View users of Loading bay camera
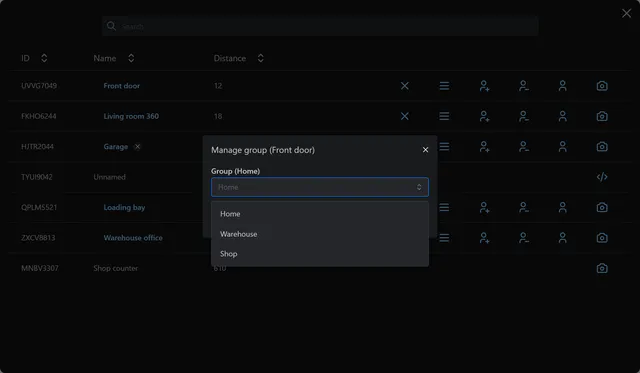This screenshot has height=373, width=640. pos(562,207)
